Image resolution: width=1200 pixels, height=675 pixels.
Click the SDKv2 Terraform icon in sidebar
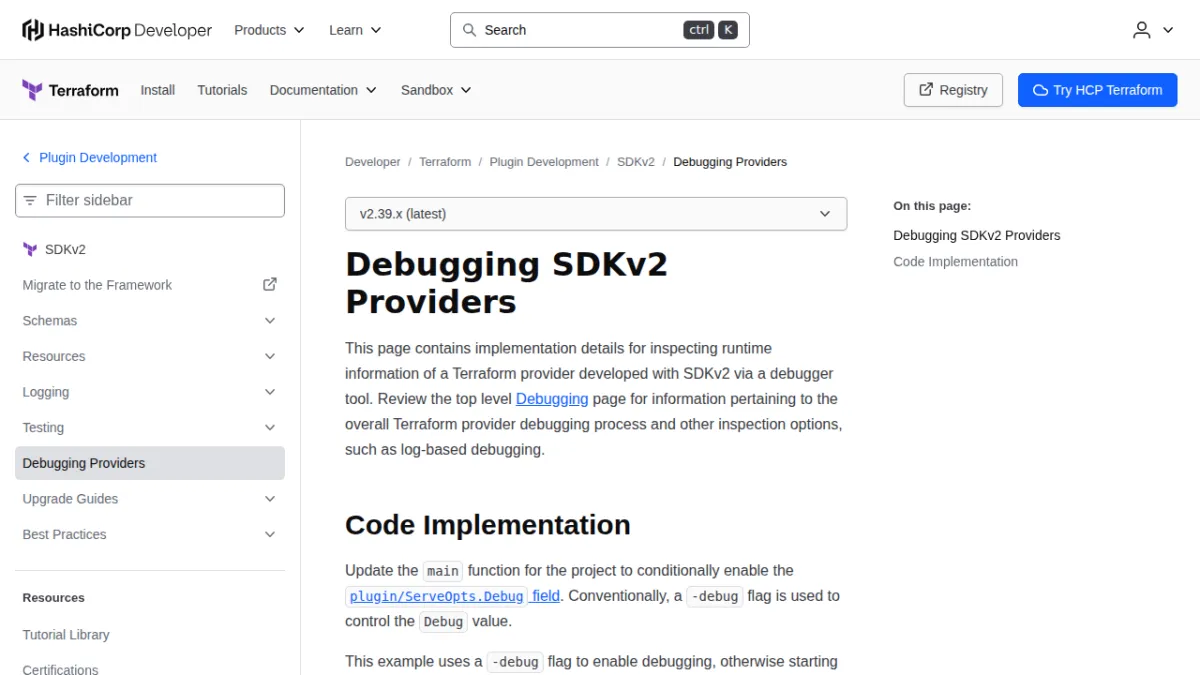point(30,249)
